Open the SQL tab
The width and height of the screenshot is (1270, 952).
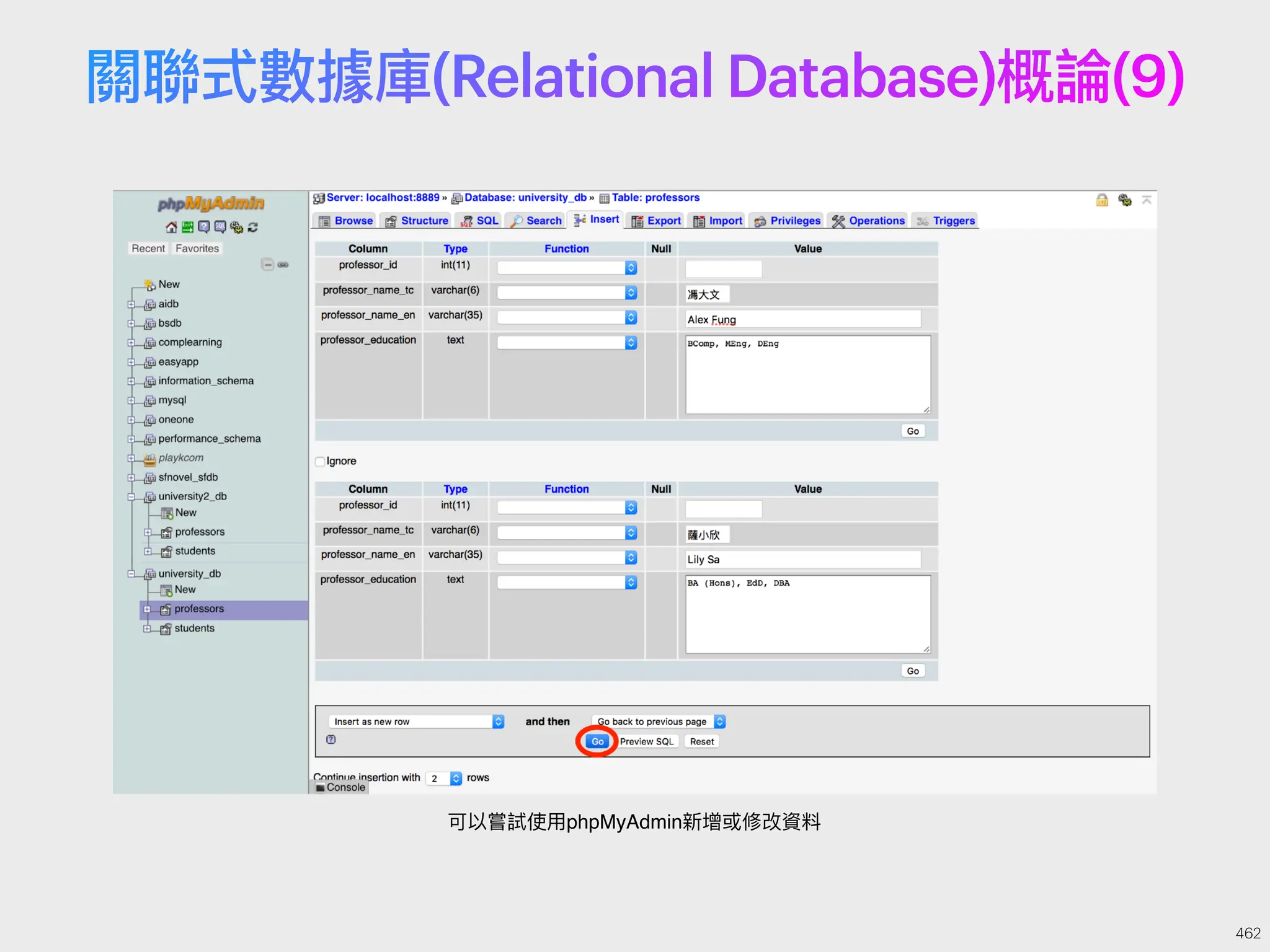(479, 221)
